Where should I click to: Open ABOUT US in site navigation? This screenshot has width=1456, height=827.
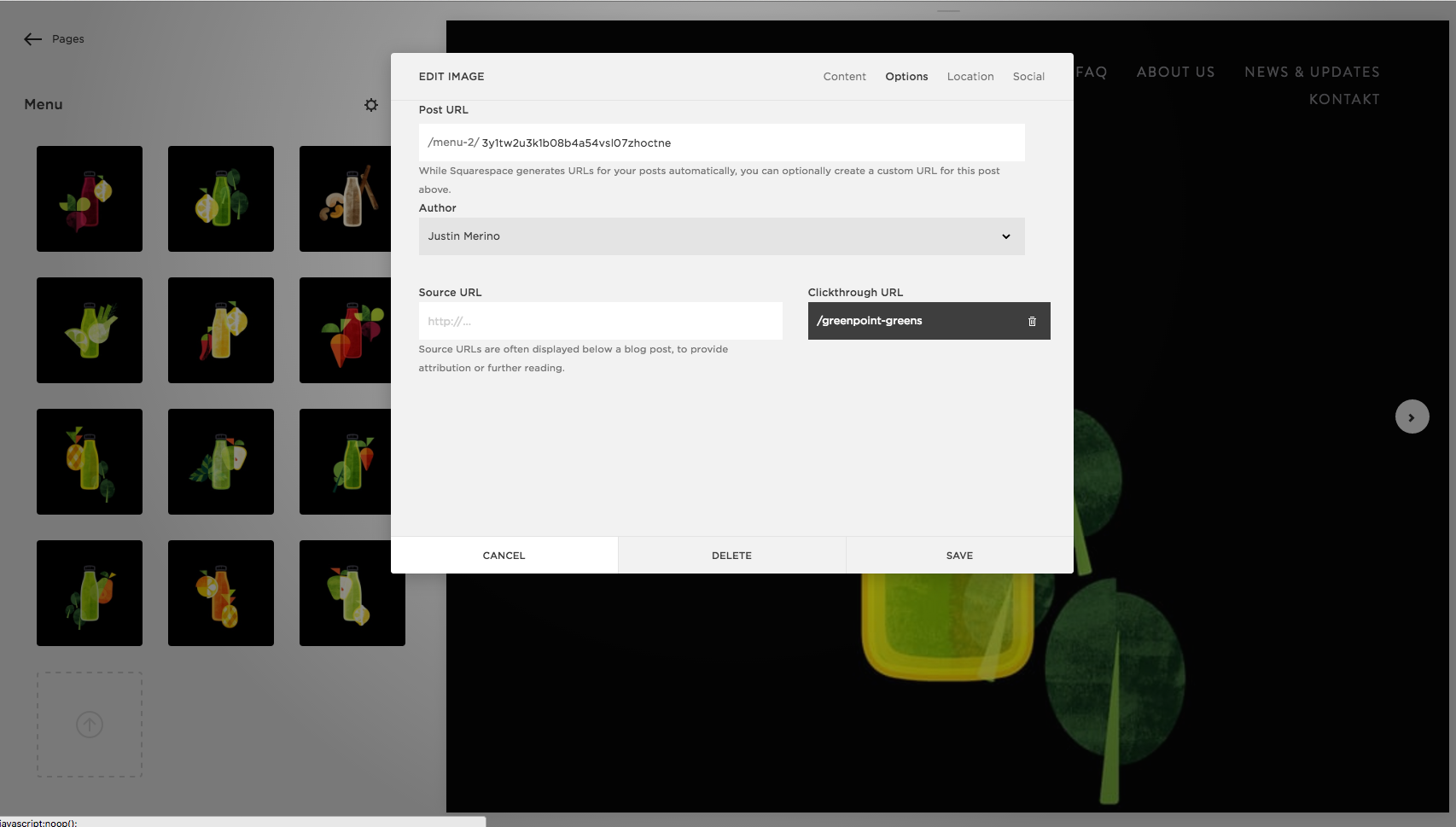pos(1175,72)
